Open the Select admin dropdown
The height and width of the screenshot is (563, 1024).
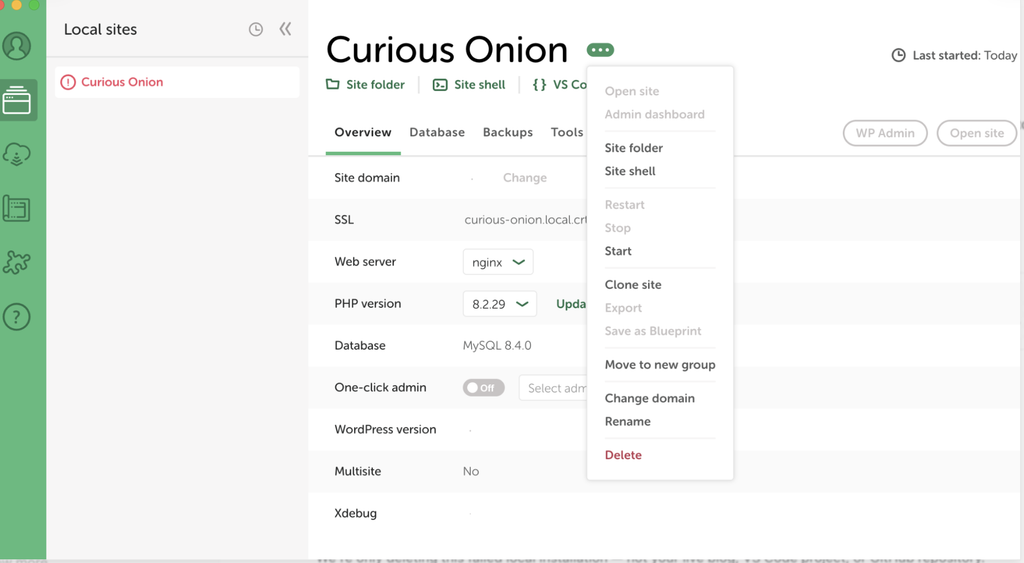click(553, 388)
